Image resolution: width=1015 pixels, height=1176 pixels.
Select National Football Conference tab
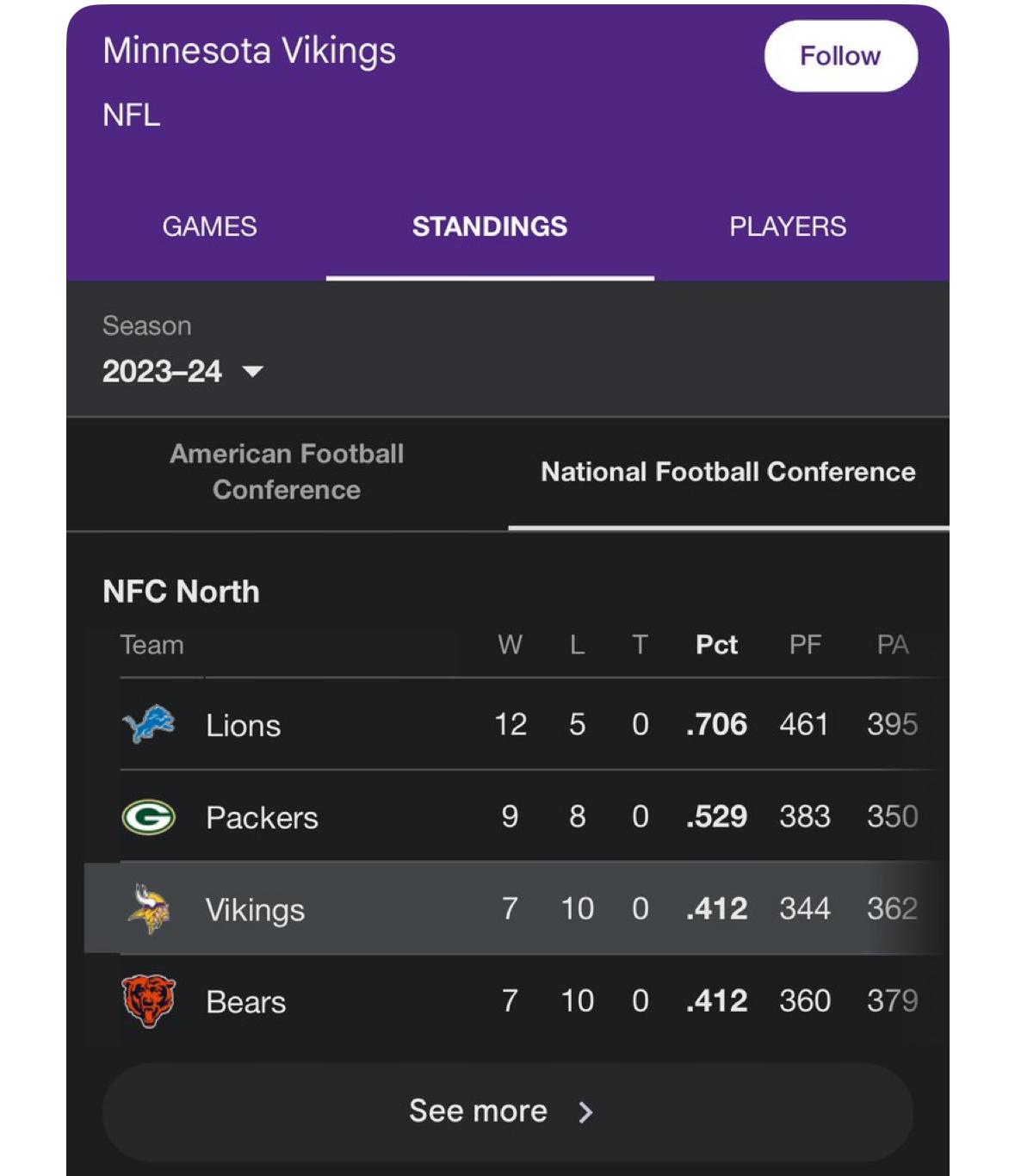click(727, 472)
